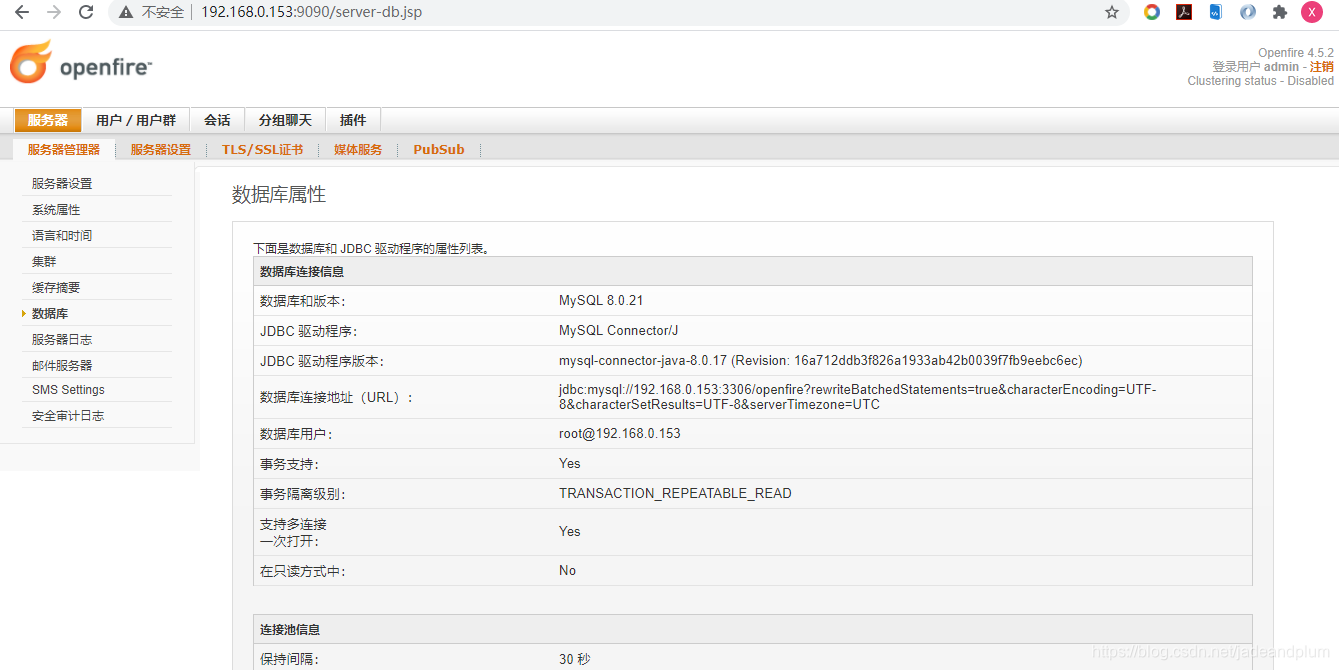Reload the current page
1339x670 pixels.
coord(86,12)
